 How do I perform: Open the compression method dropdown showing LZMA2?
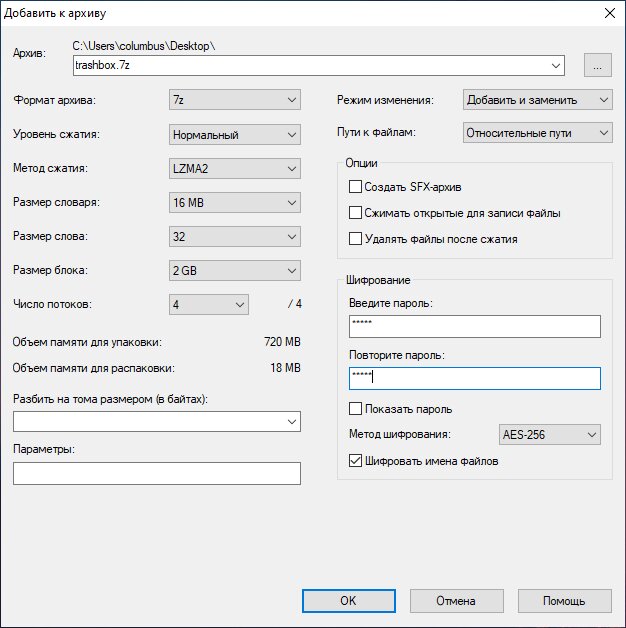(235, 169)
